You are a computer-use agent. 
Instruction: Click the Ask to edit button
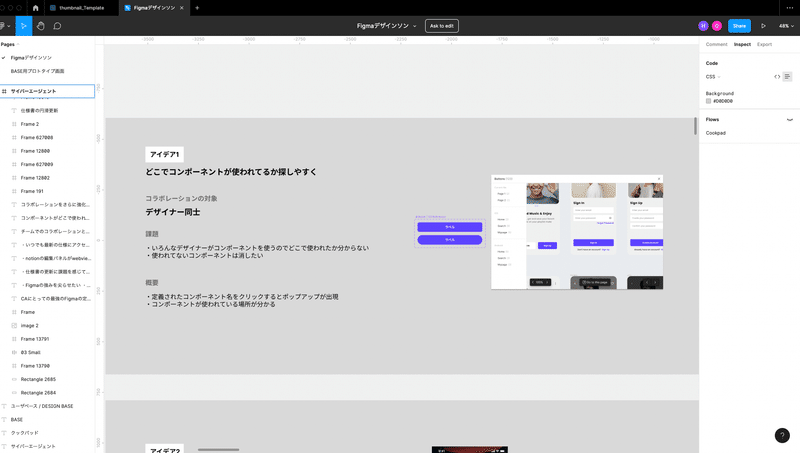442,26
